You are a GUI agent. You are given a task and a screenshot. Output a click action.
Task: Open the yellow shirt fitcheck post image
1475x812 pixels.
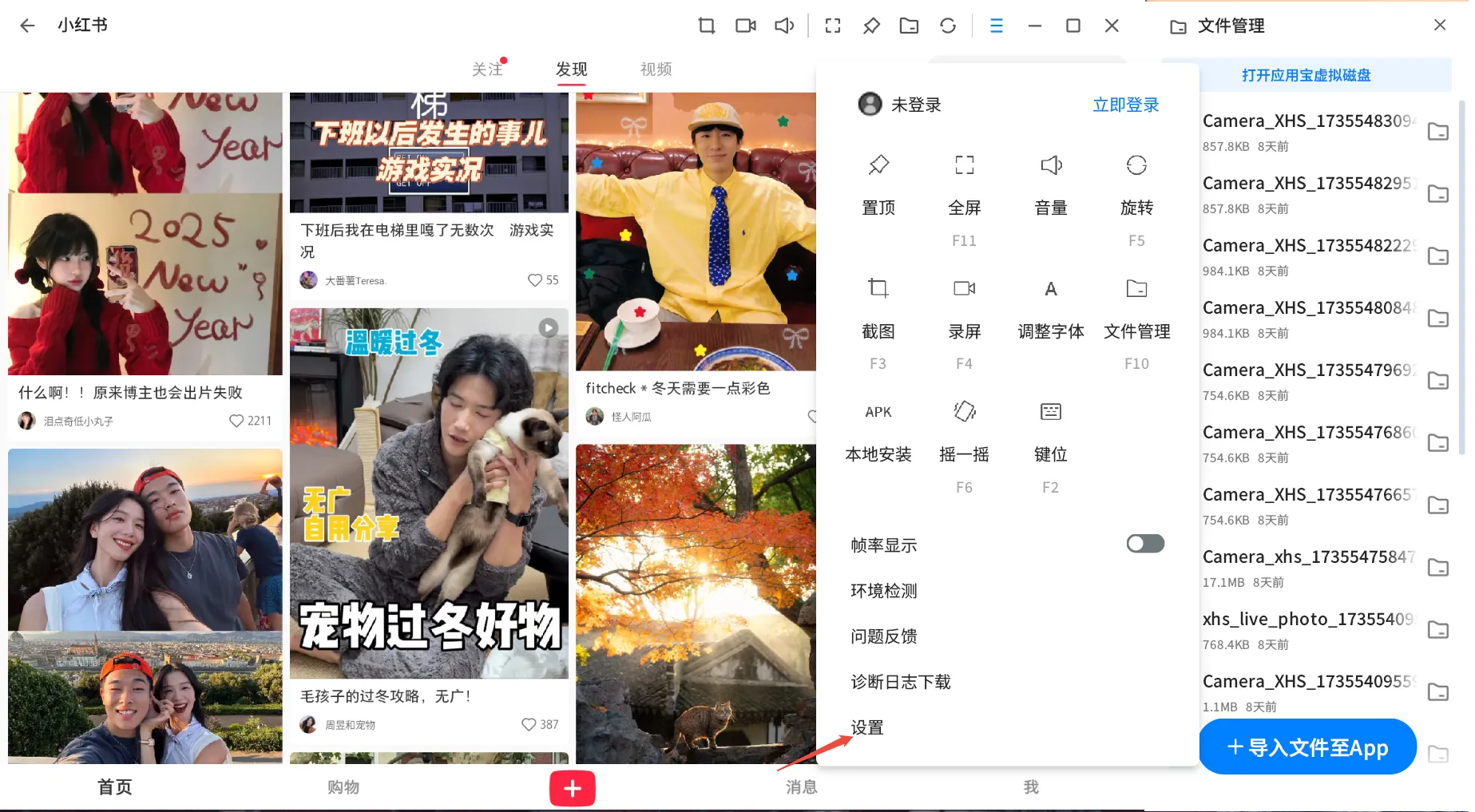coord(696,232)
